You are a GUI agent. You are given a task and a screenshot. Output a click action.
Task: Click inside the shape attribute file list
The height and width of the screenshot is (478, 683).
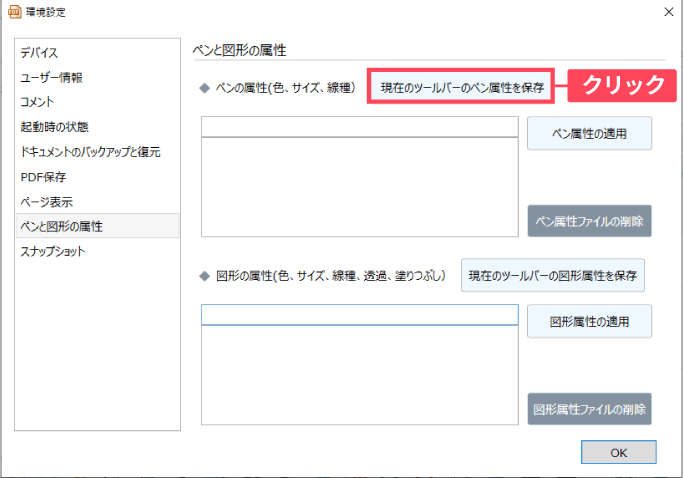[359, 375]
